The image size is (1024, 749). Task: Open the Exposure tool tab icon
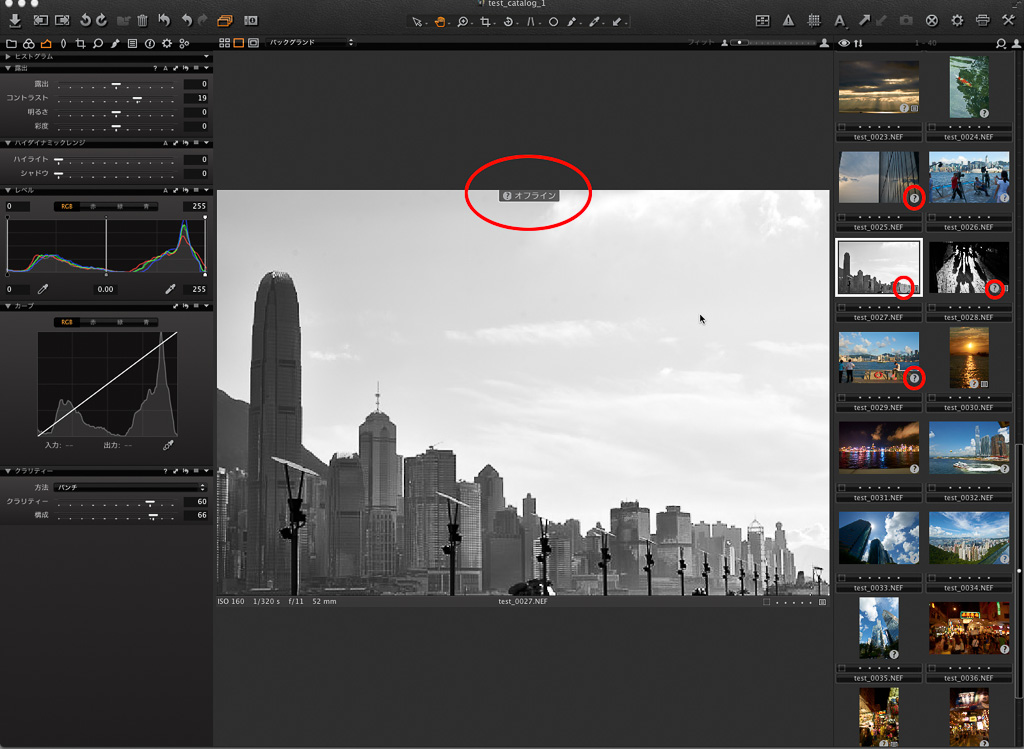pos(45,44)
